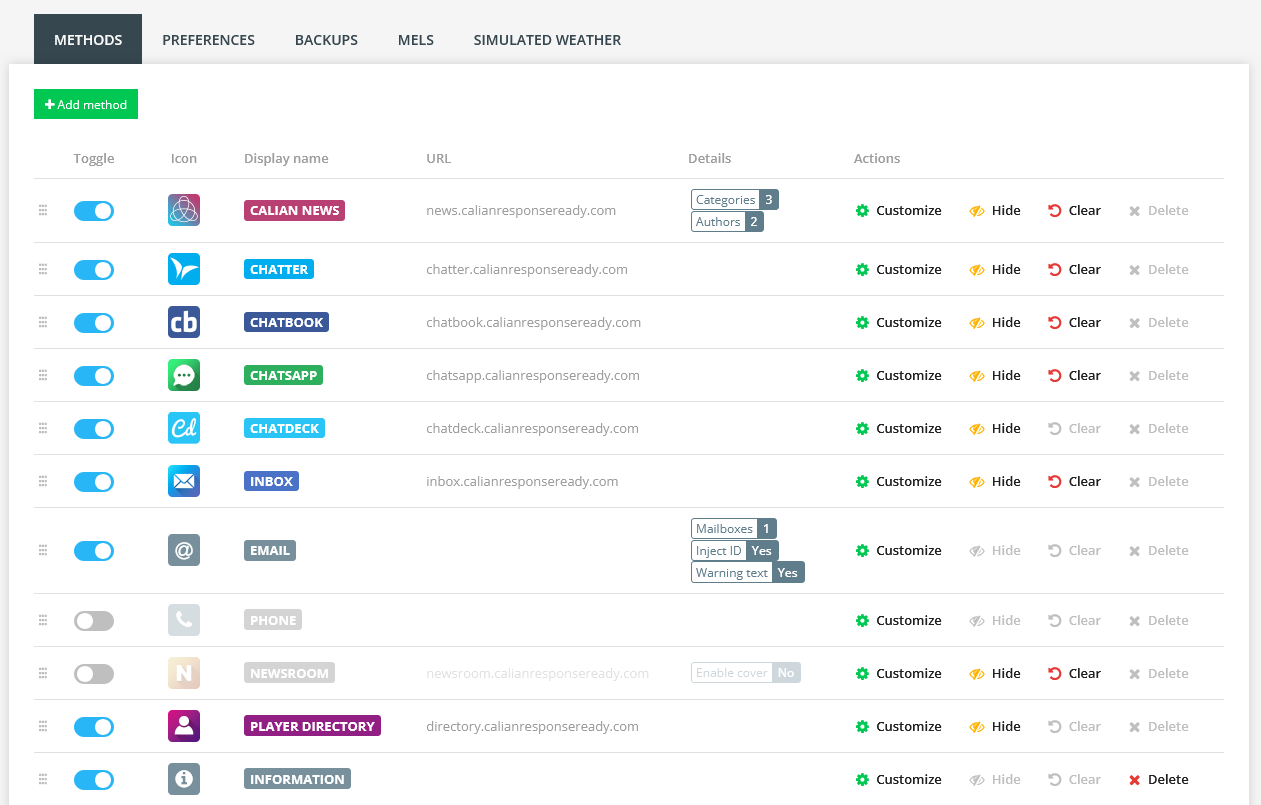Customize the Email method
This screenshot has height=805, width=1261.
point(899,550)
